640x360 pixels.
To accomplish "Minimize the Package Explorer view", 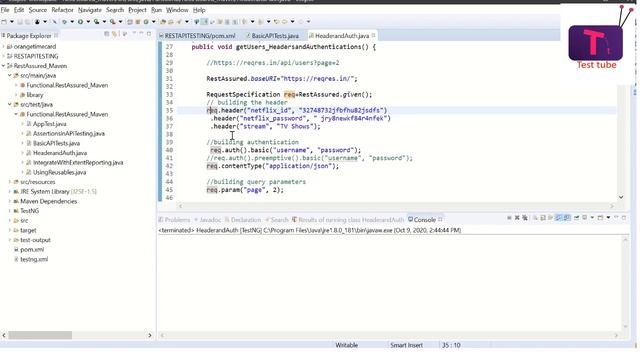I will tap(141, 33).
